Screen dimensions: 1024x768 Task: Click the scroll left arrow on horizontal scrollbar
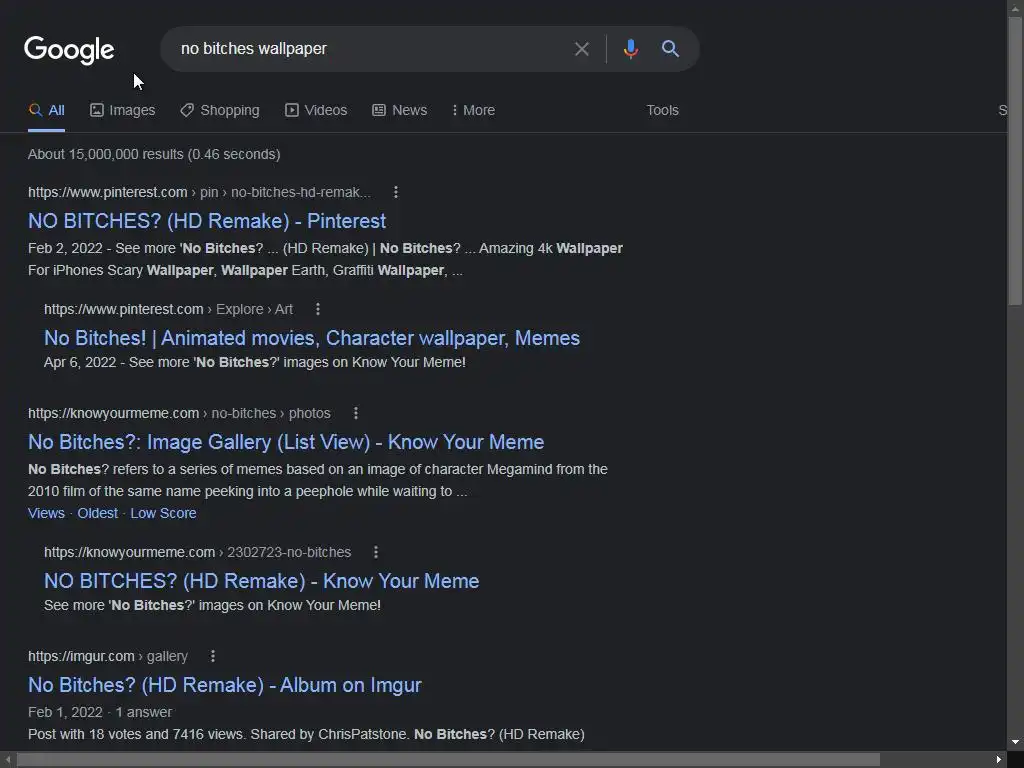(x=7, y=760)
